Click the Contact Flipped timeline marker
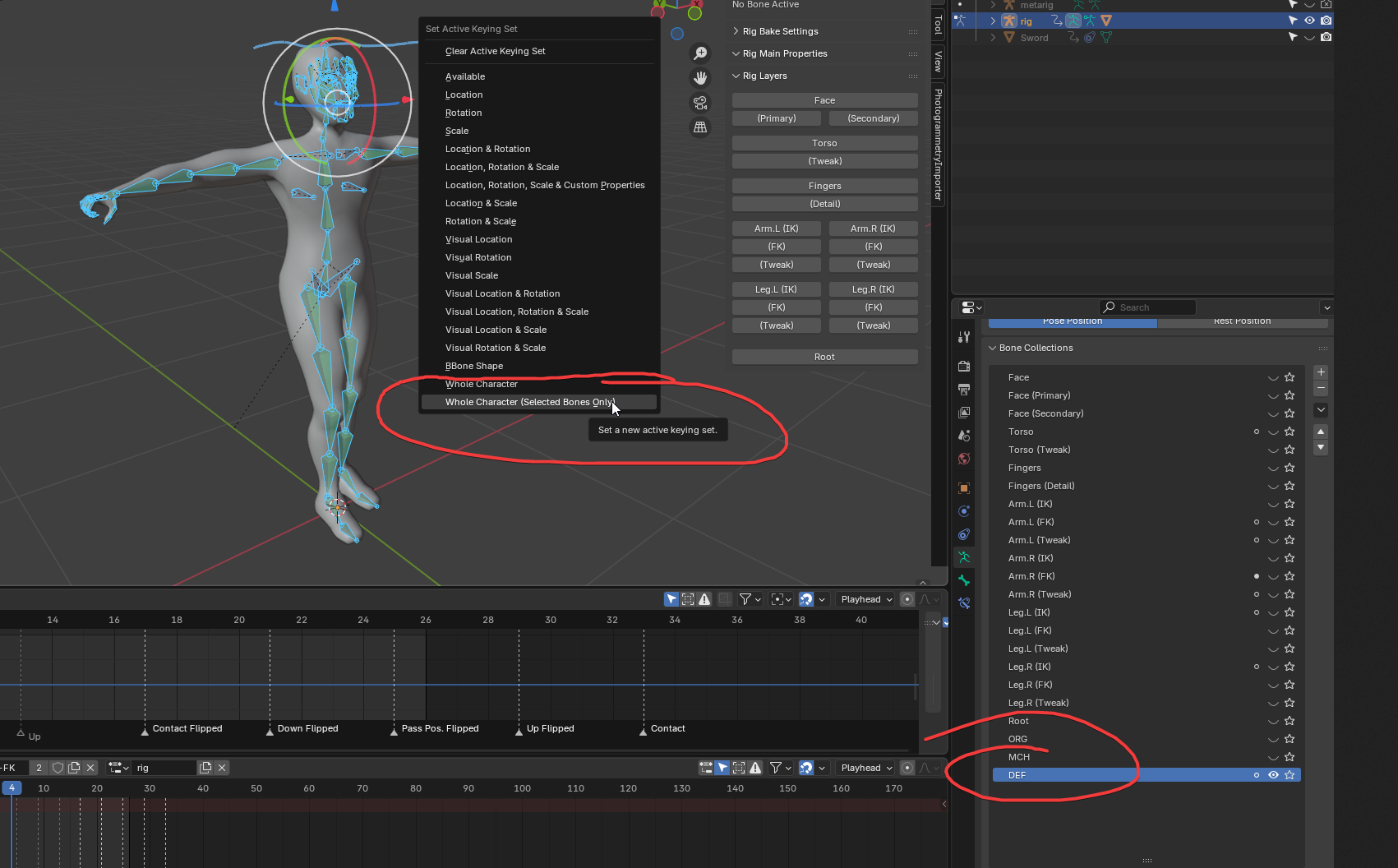 tap(145, 731)
